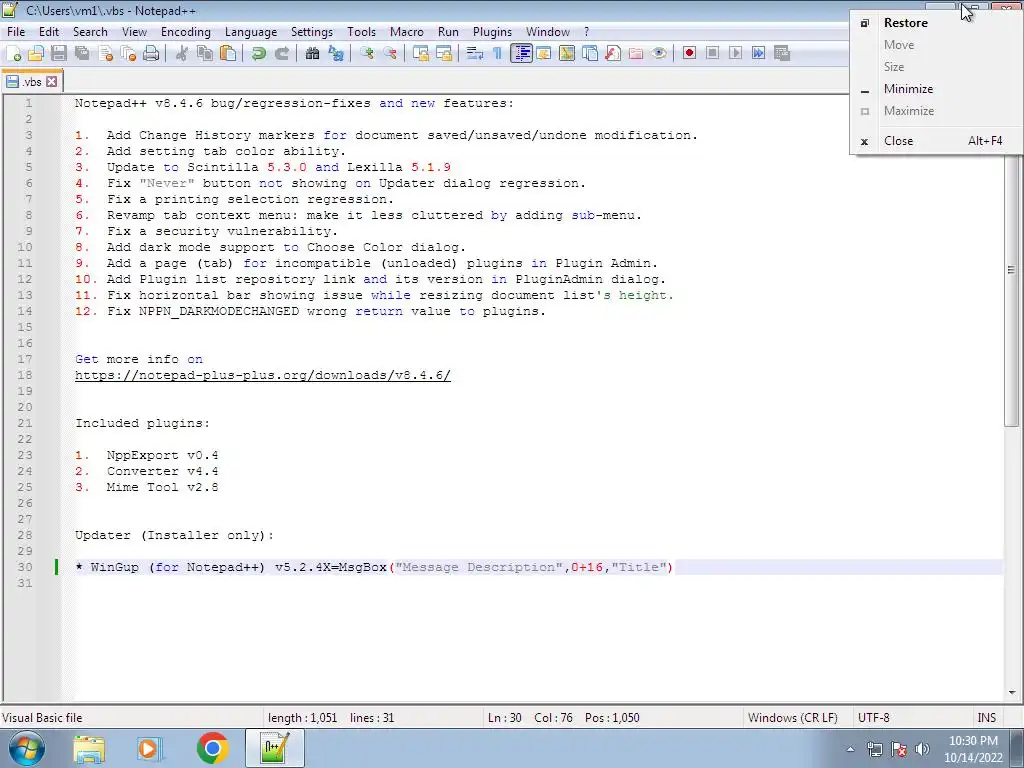Toggle the Show Indent Guide button
The image size is (1024, 768).
(521, 54)
